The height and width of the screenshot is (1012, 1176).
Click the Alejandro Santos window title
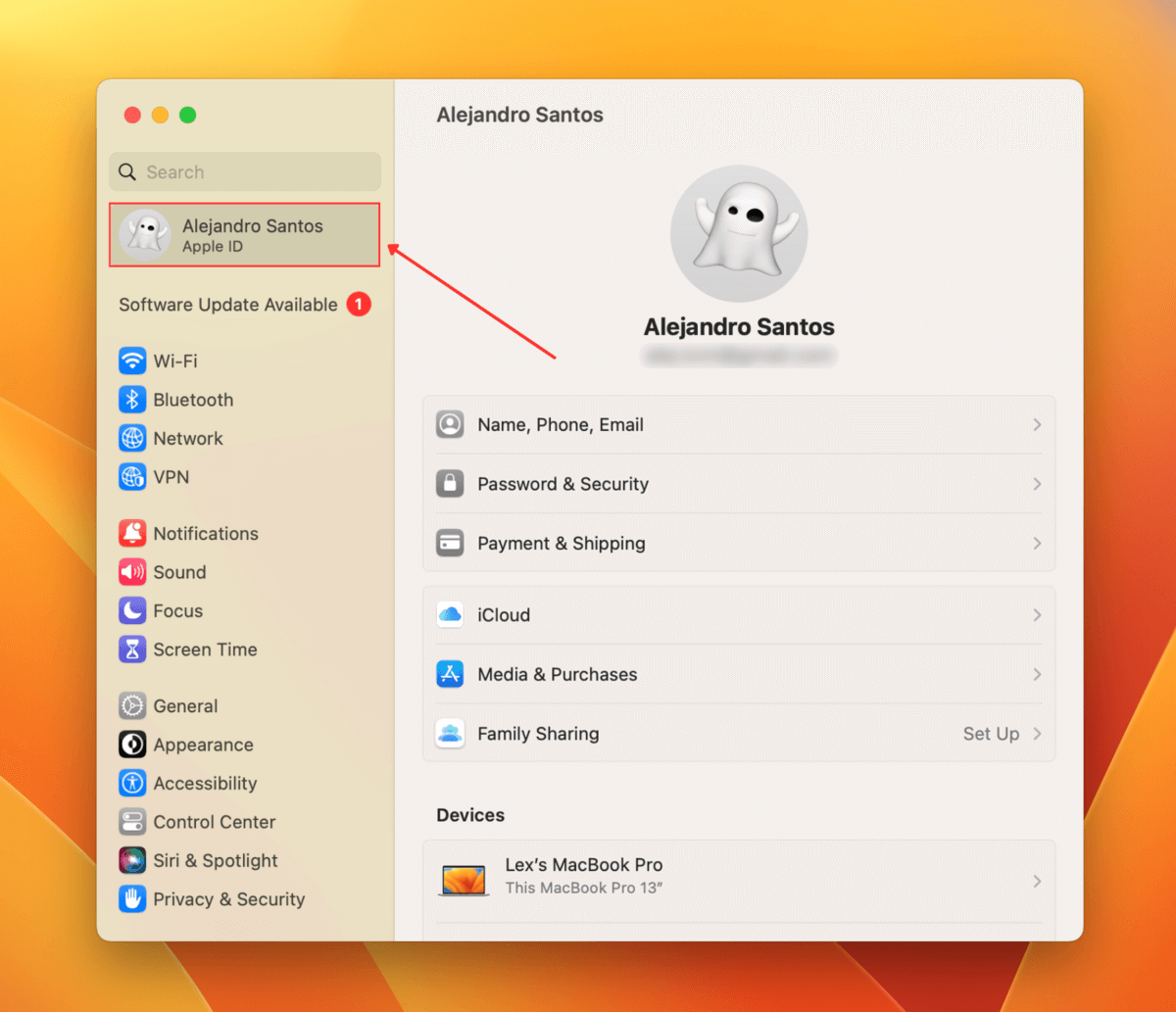tap(519, 115)
